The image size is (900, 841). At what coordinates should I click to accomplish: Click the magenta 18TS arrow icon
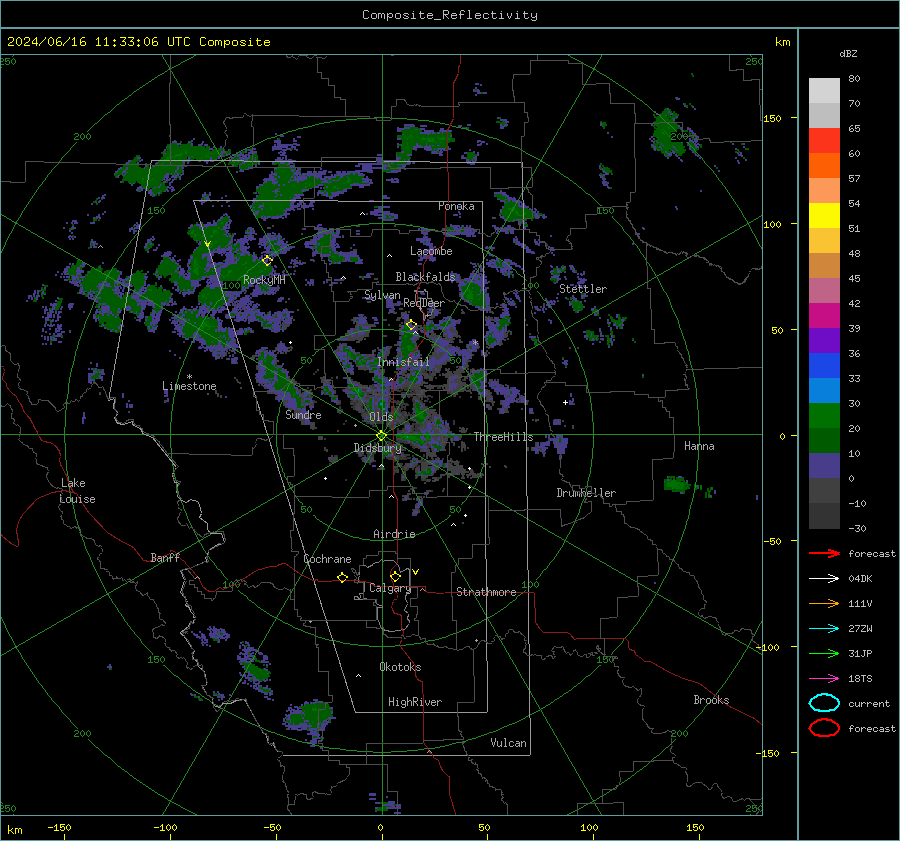(824, 679)
